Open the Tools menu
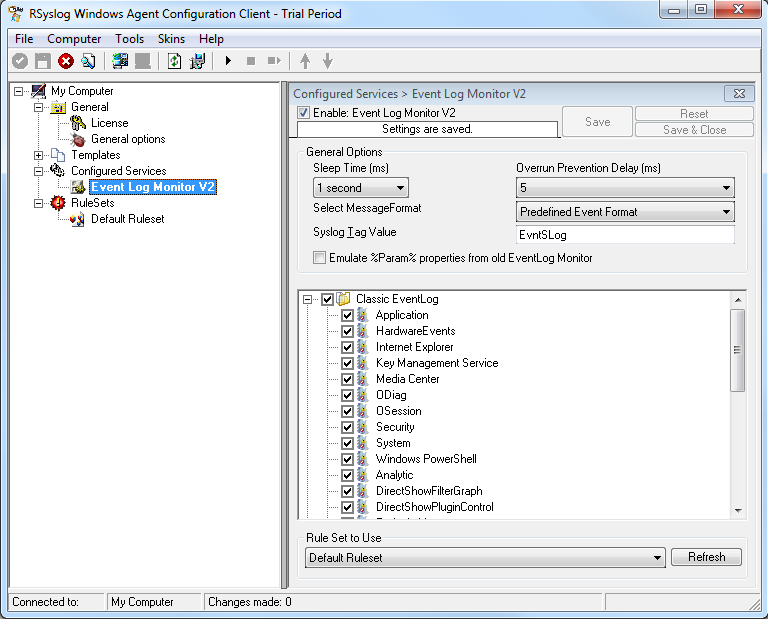 click(x=129, y=39)
